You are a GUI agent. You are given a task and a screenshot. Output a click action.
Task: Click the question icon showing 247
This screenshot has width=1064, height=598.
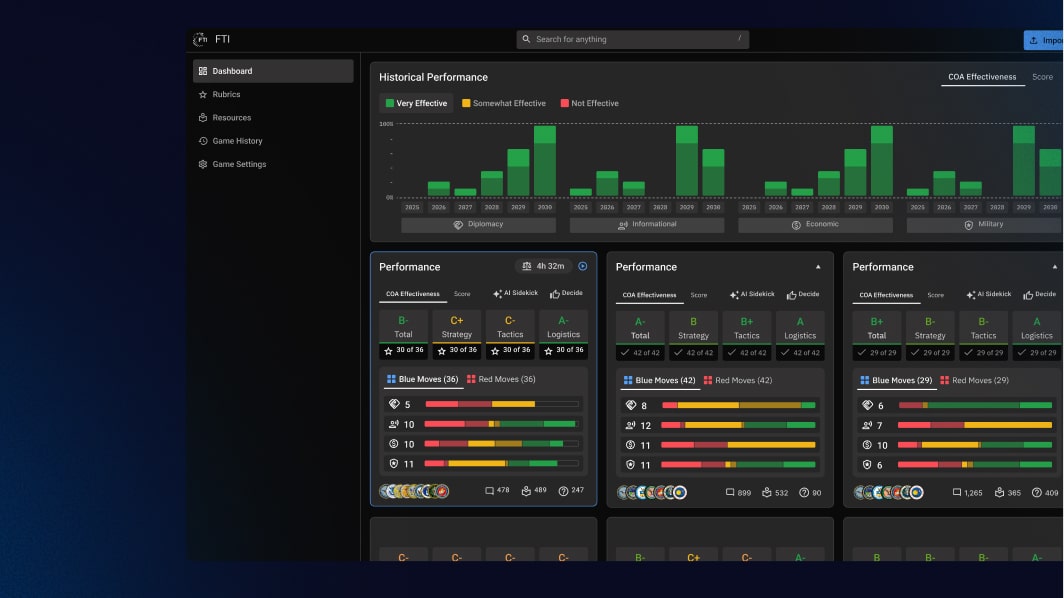(571, 490)
